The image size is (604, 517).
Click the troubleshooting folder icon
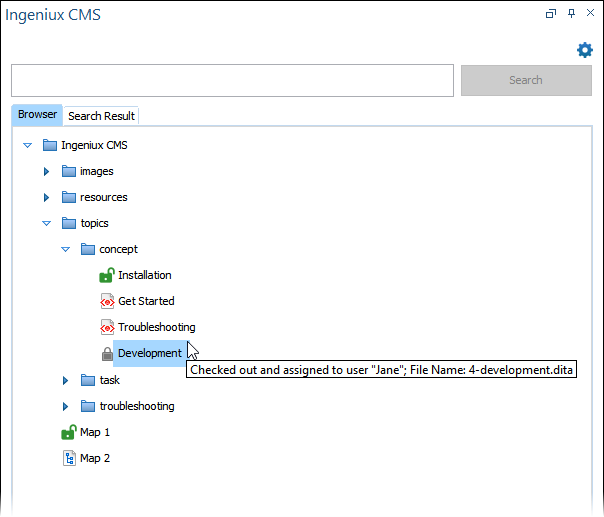click(88, 406)
